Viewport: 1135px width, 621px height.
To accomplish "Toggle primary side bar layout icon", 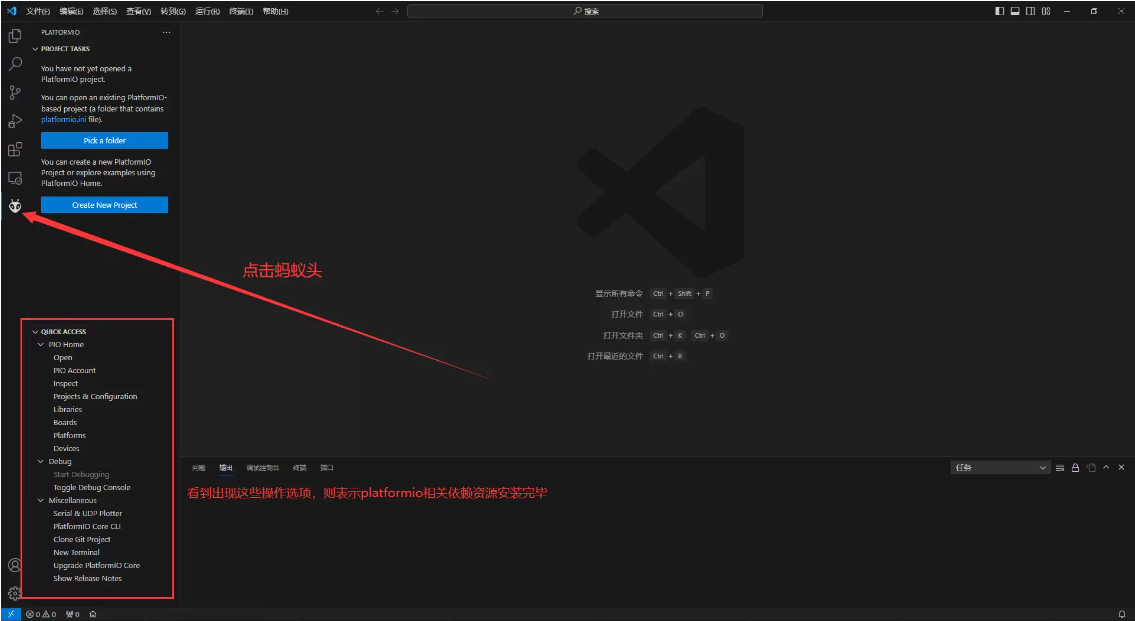I will coord(1000,11).
